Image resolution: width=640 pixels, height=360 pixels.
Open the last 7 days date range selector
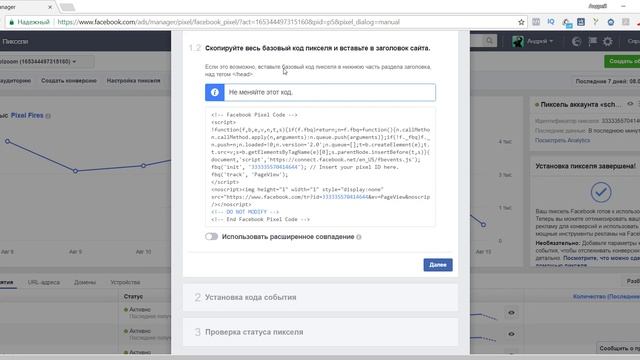pos(606,81)
